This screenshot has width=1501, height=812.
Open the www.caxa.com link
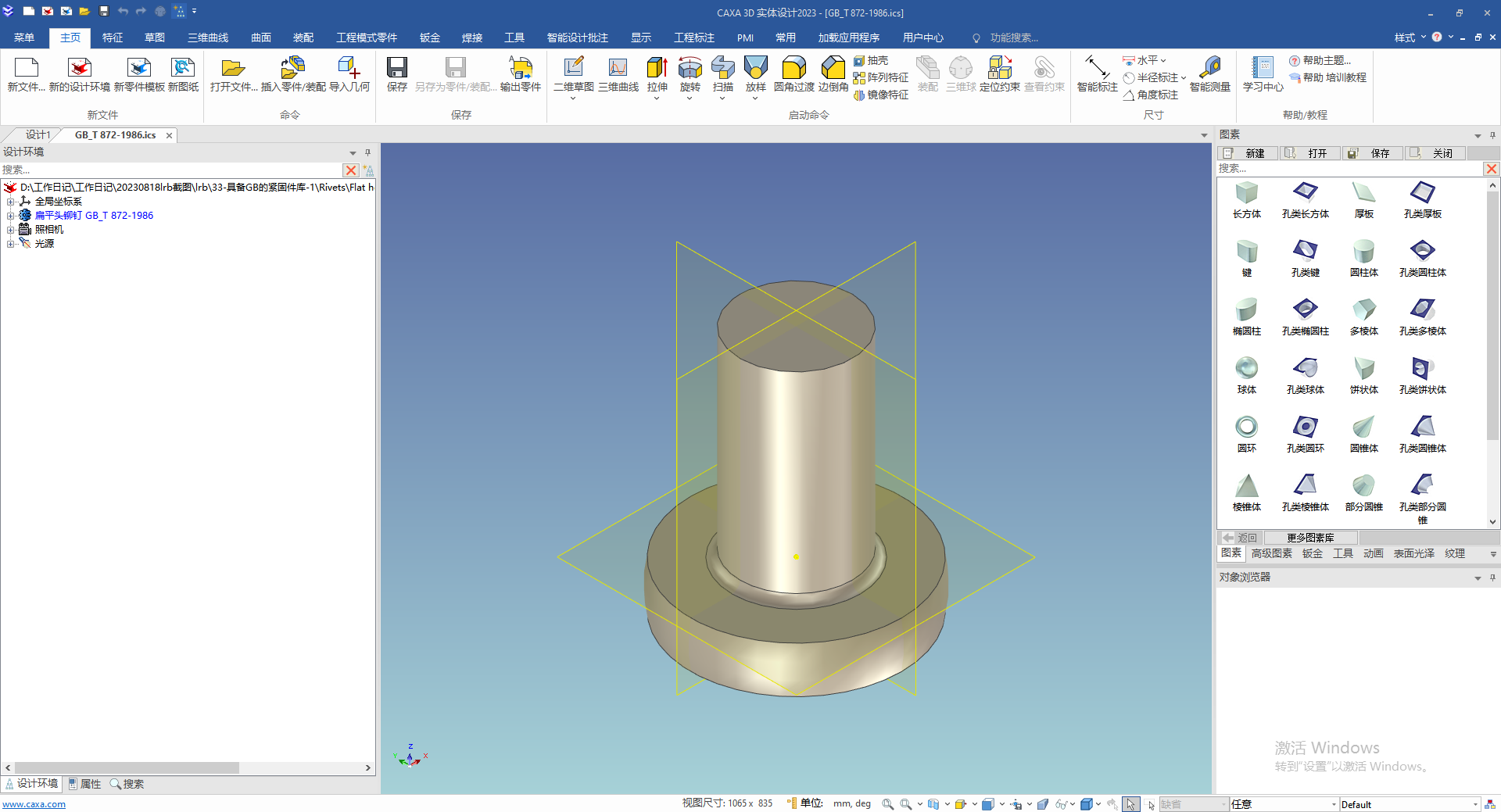34,804
